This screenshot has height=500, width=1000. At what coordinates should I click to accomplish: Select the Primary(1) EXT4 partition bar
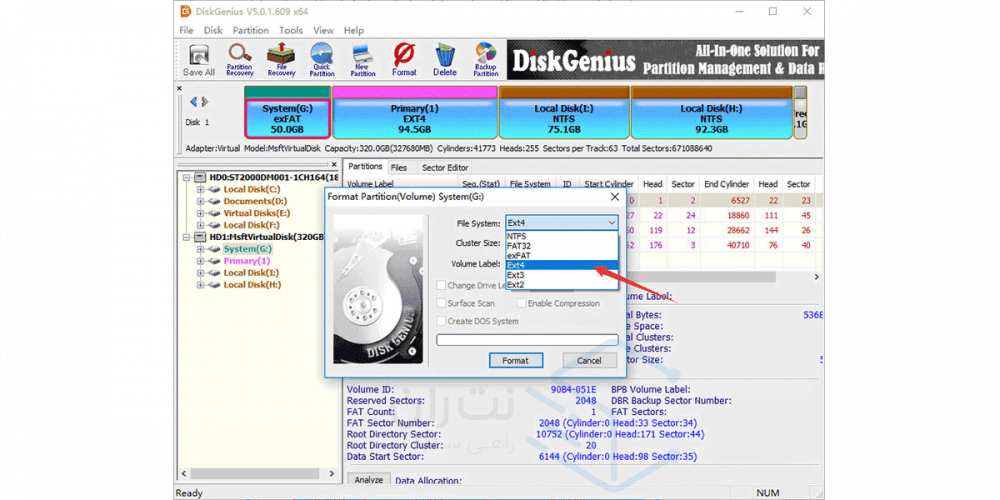414,118
